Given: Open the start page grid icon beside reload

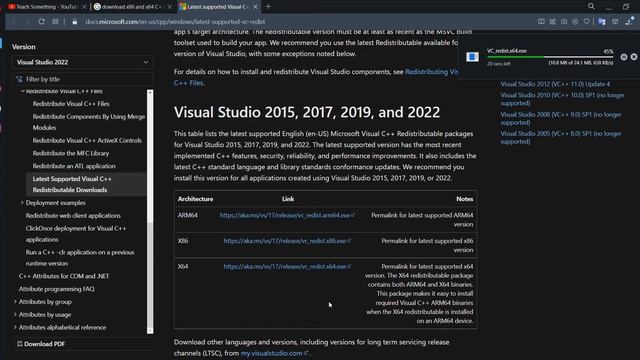Looking at the screenshot, I should coord(55,22).
